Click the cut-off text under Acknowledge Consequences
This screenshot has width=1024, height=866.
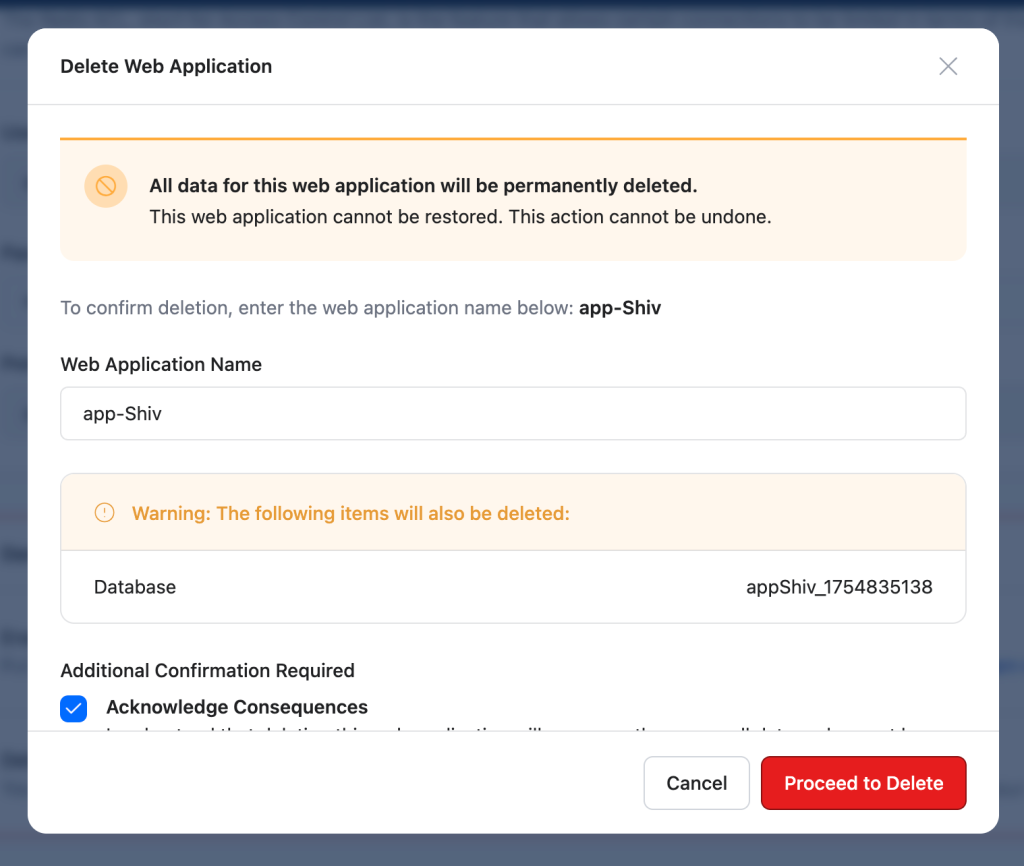tap(509, 728)
